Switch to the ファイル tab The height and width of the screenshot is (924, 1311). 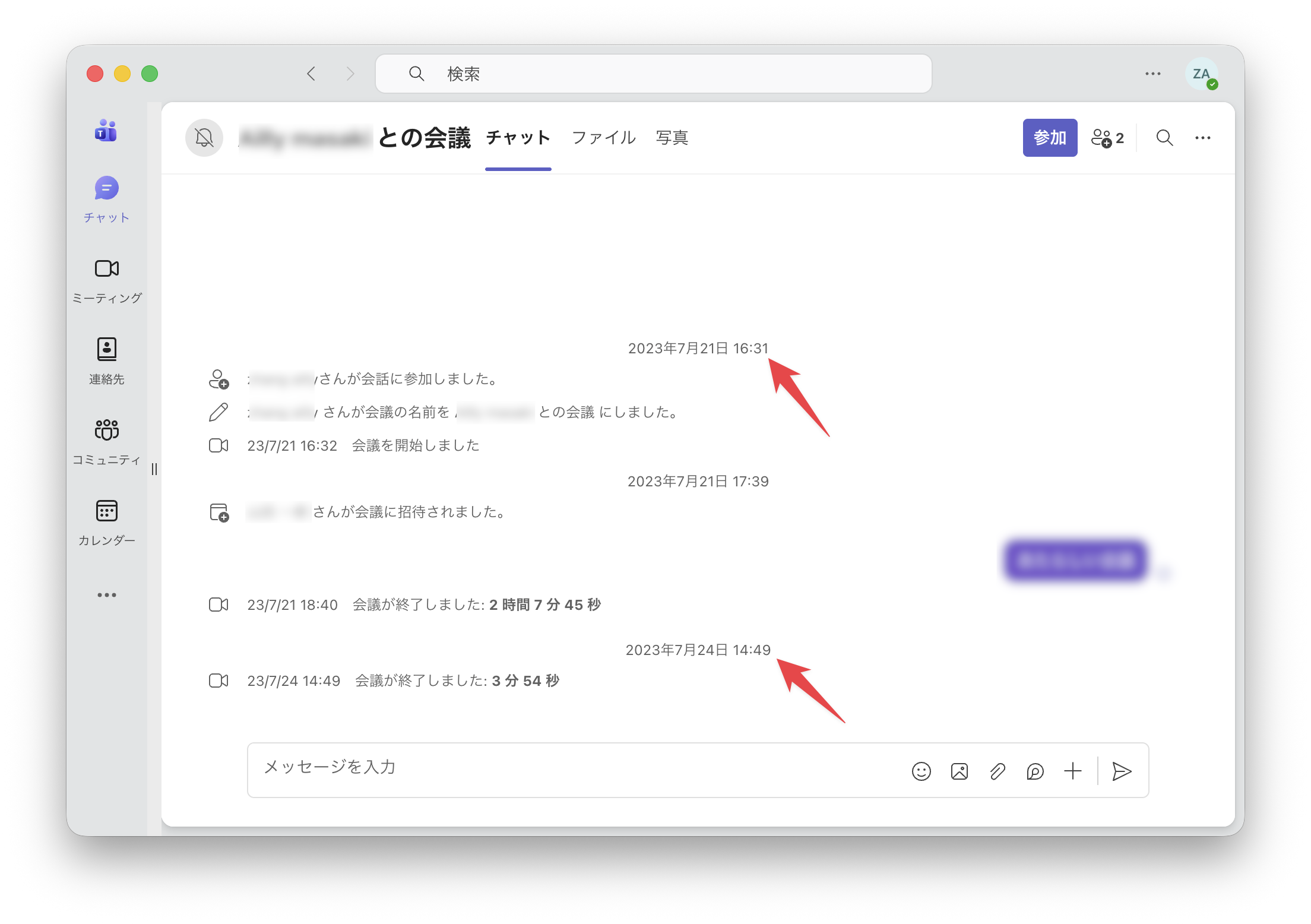tap(604, 138)
